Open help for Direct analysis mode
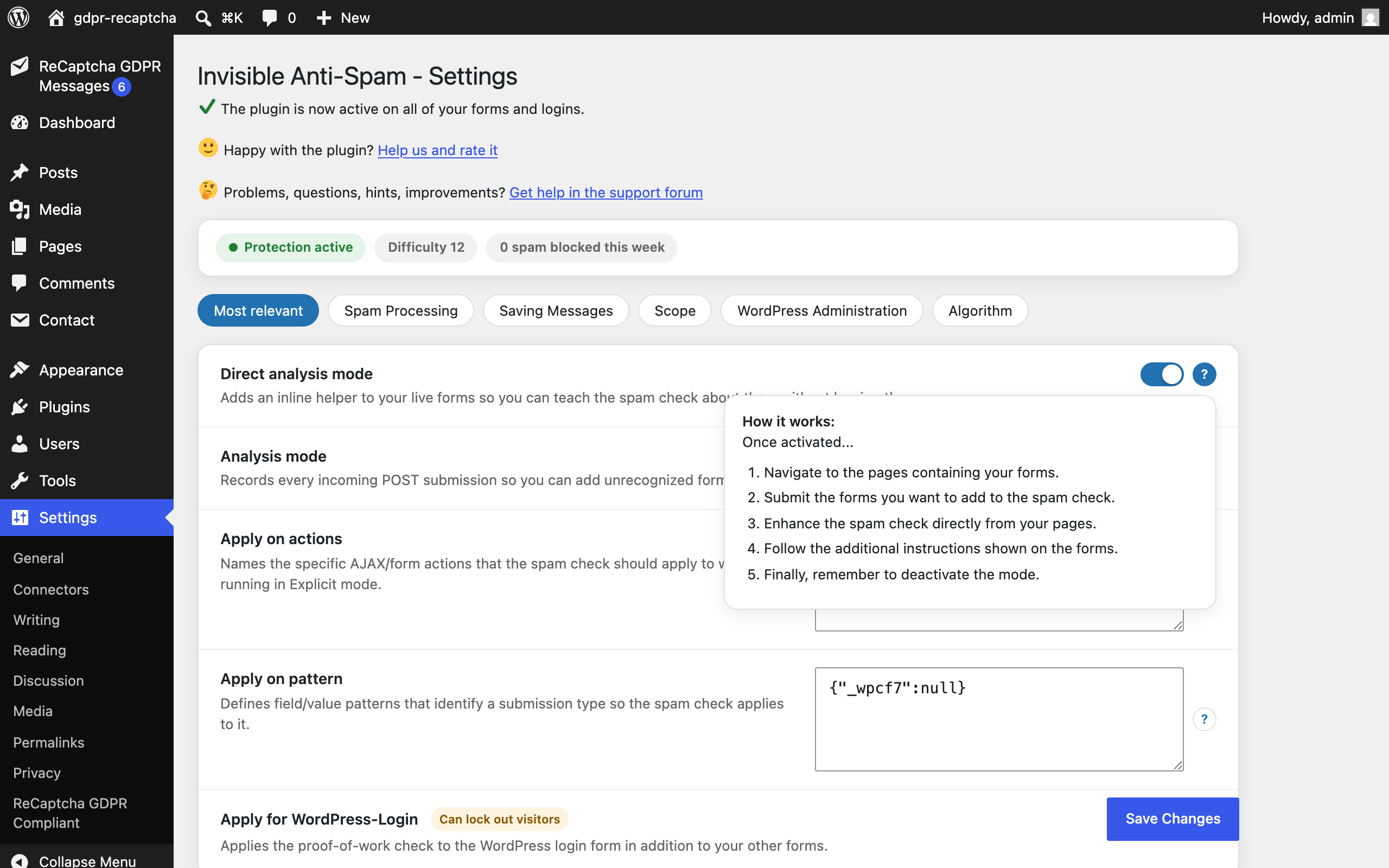The image size is (1389, 868). 1203,374
